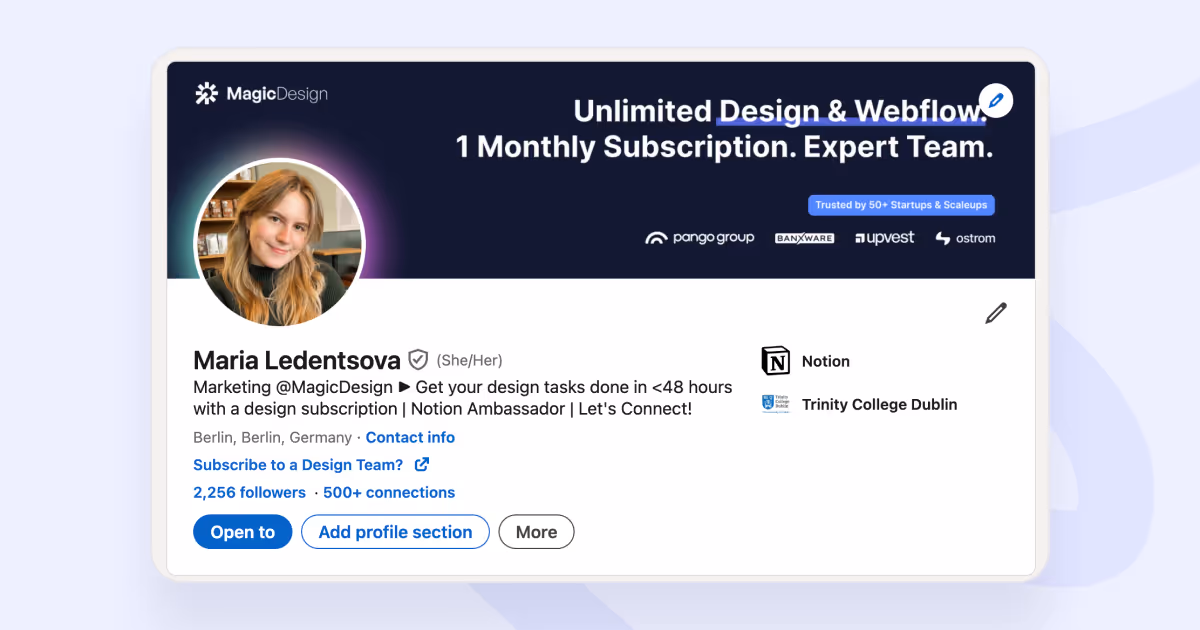Click the (She/Her) pronouns text

point(469,360)
